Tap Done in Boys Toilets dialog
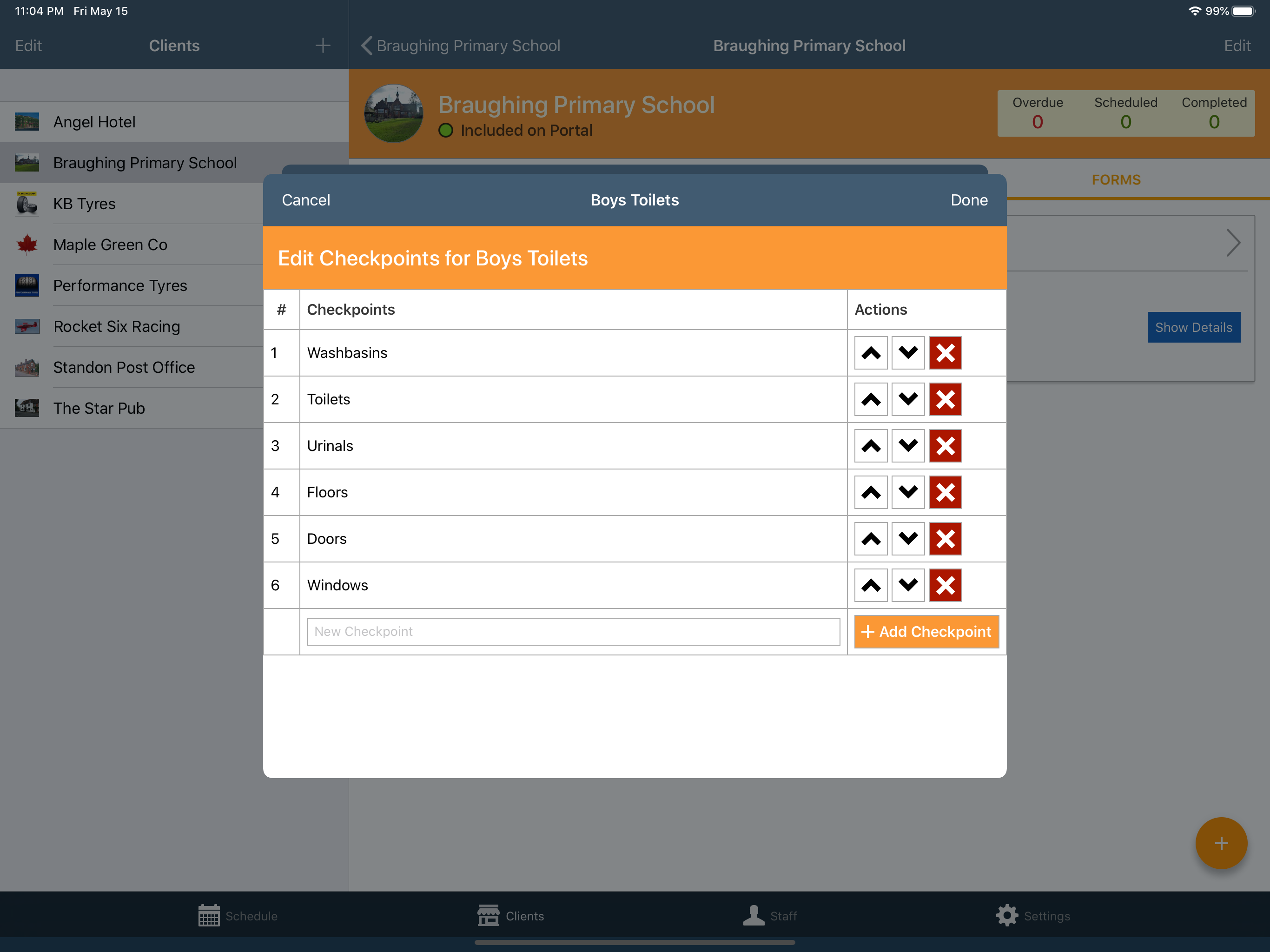This screenshot has width=1270, height=952. click(969, 200)
